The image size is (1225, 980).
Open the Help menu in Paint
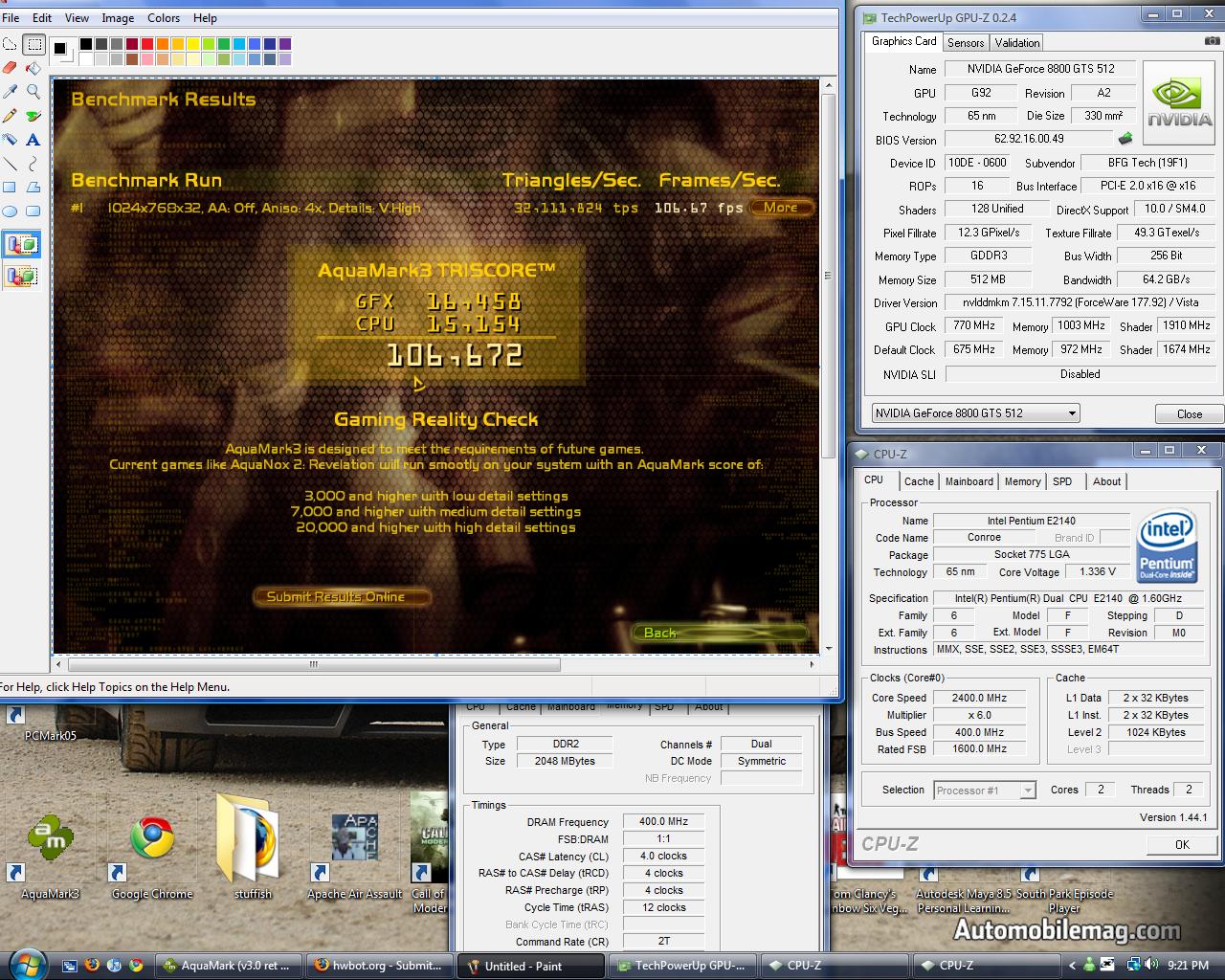click(x=205, y=18)
